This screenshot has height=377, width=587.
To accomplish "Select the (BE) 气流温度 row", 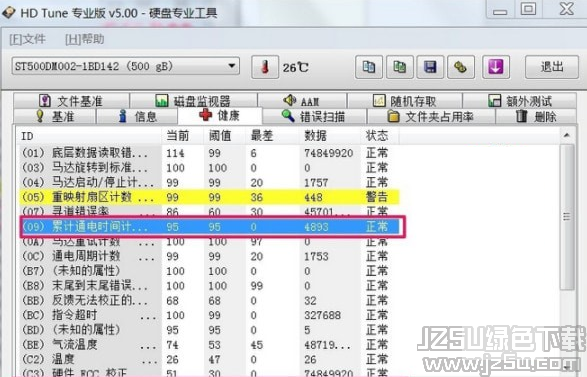I will coord(210,344).
